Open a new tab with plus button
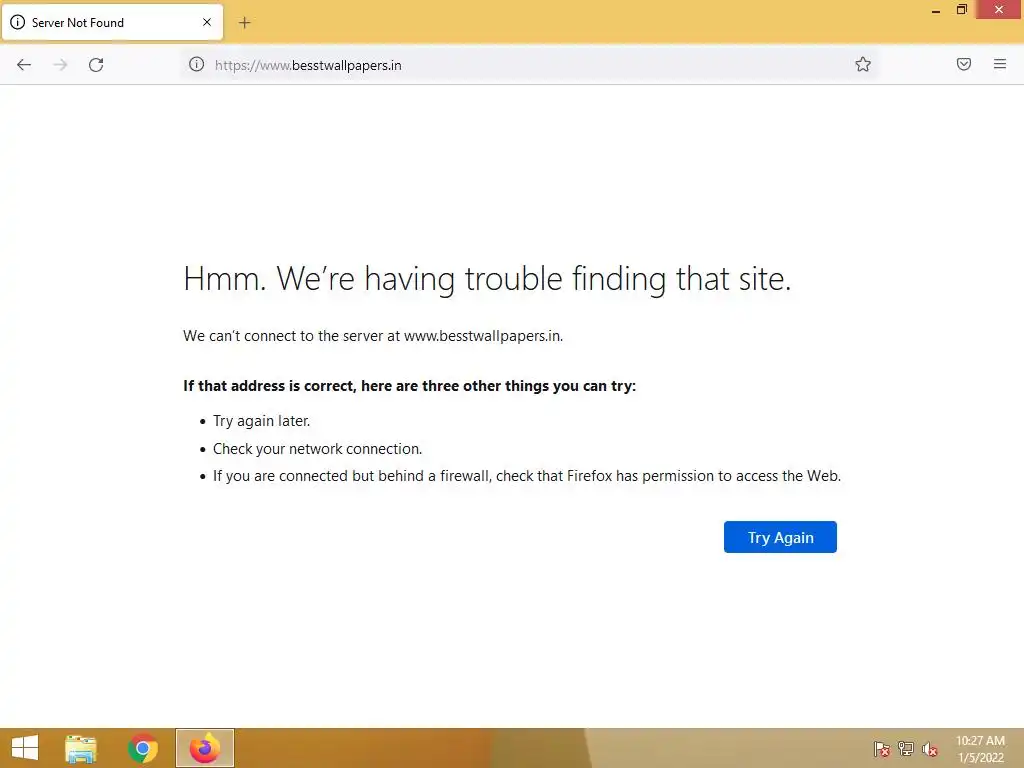This screenshot has height=768, width=1024. 244,23
